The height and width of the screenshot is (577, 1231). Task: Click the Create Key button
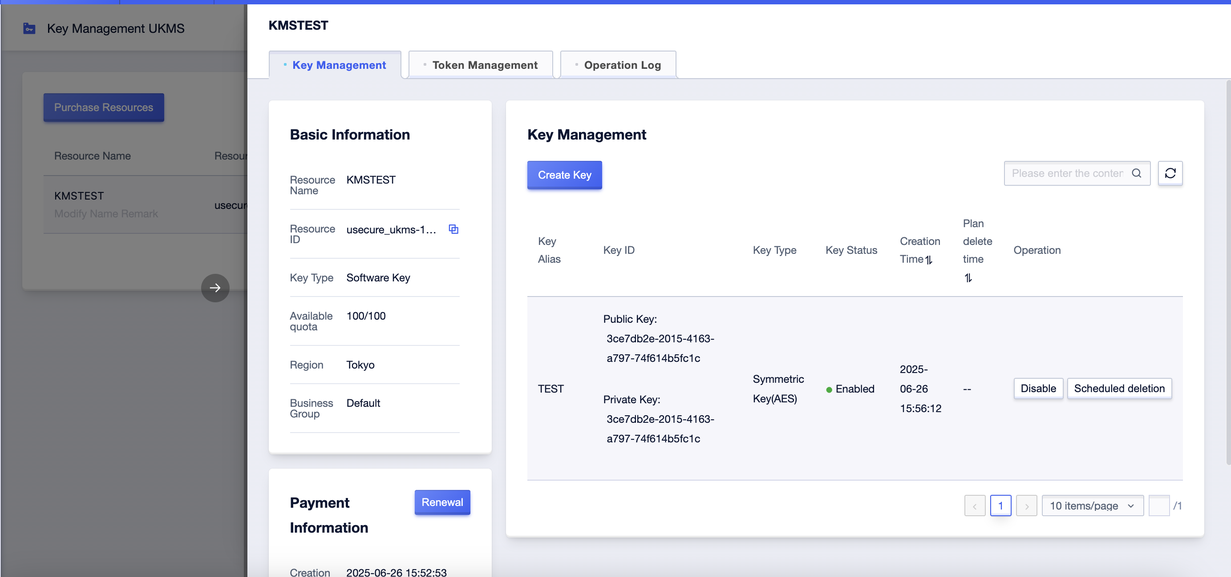564,175
